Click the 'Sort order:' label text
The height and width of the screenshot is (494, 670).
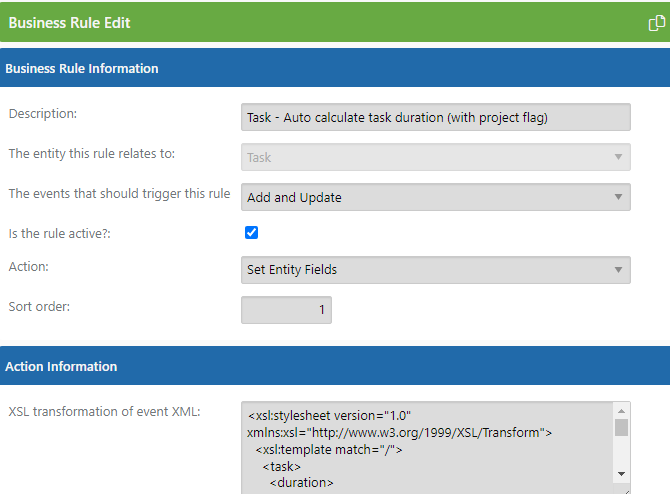pyautogui.click(x=39, y=306)
